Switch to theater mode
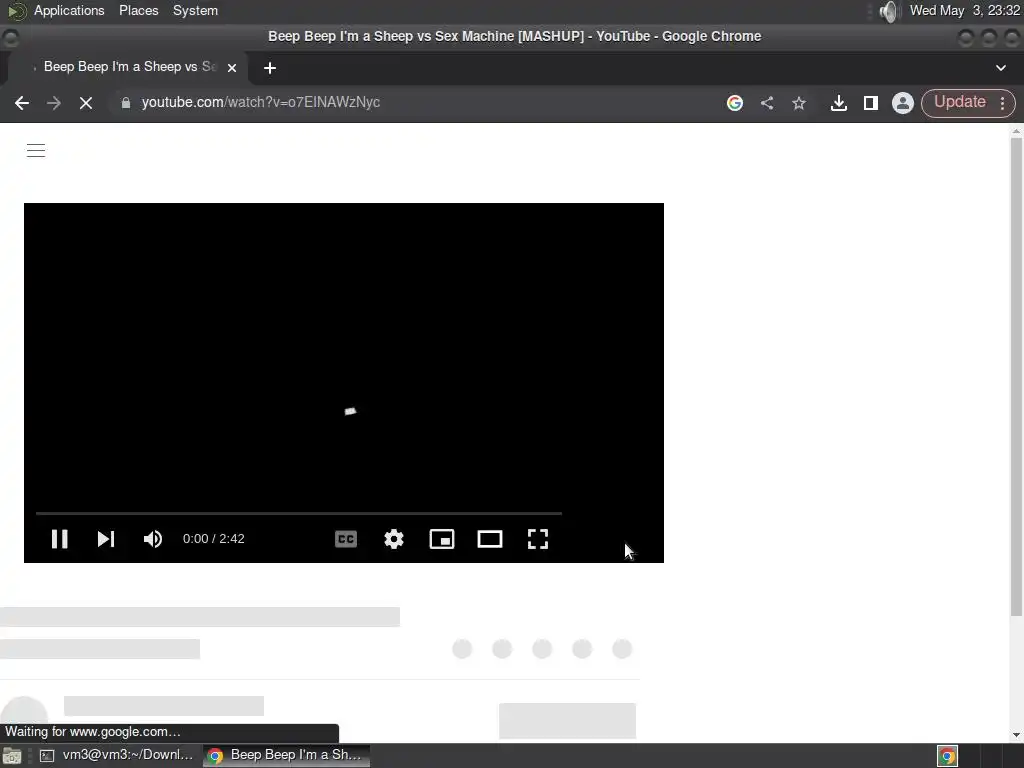This screenshot has height=768, width=1024. (x=490, y=539)
